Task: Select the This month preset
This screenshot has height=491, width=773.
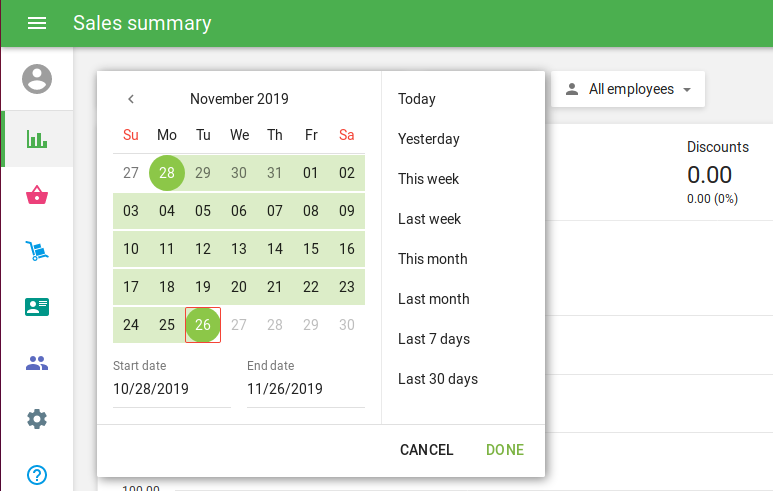Action: coord(433,259)
